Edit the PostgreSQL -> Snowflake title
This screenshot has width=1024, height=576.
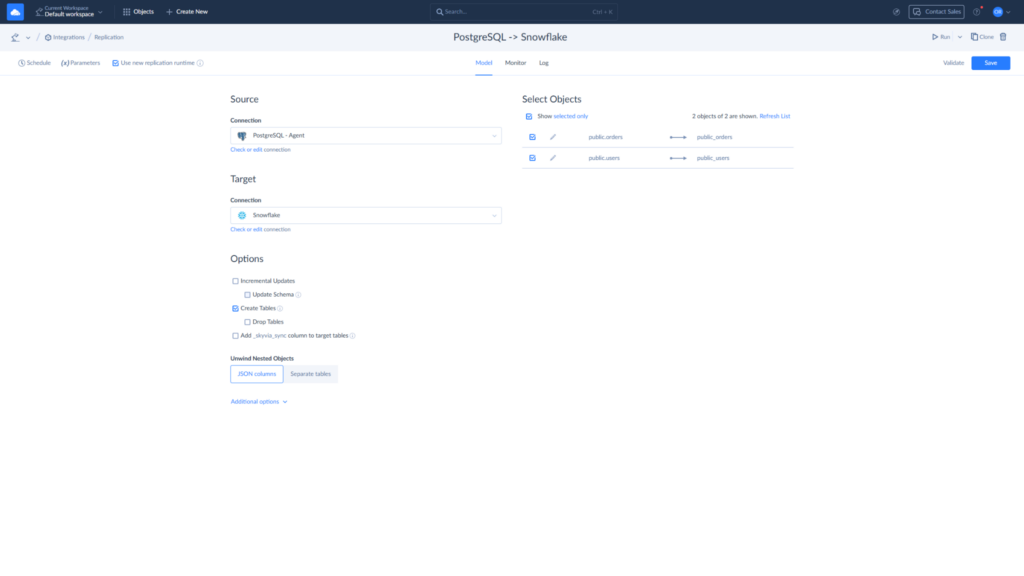tap(510, 37)
